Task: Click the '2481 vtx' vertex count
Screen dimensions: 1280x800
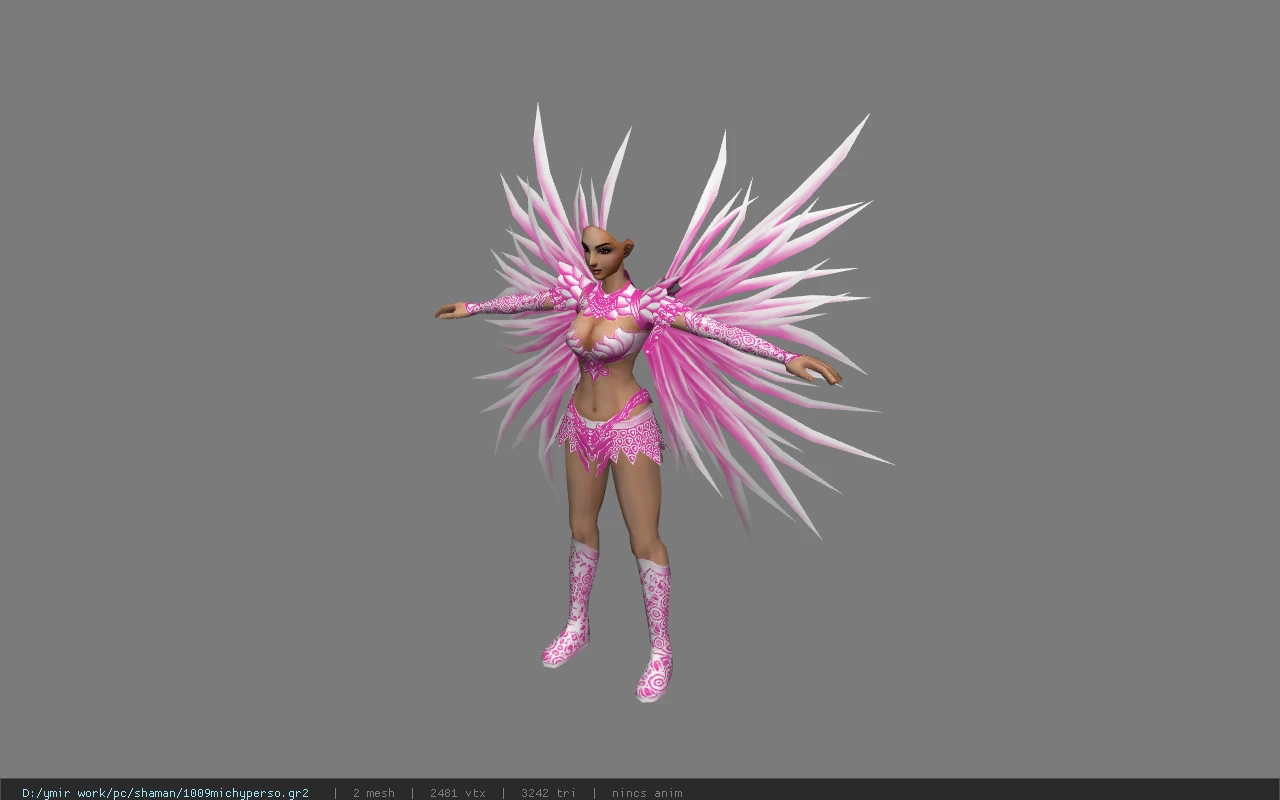Action: (x=457, y=793)
